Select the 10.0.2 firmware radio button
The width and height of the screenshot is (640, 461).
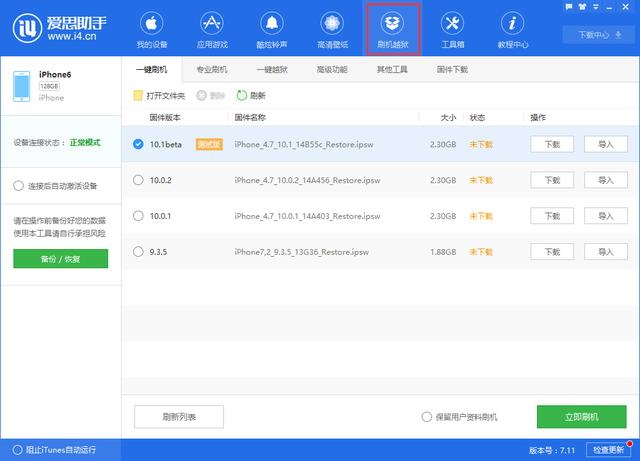coord(138,180)
